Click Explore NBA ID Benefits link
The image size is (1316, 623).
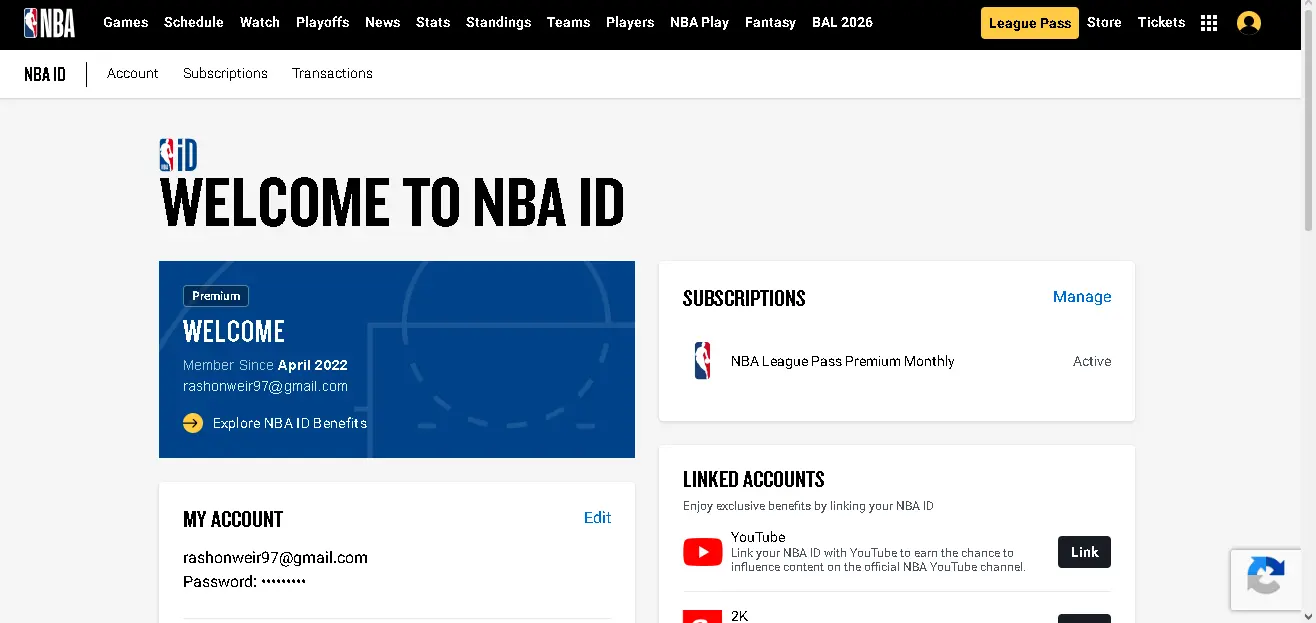290,423
